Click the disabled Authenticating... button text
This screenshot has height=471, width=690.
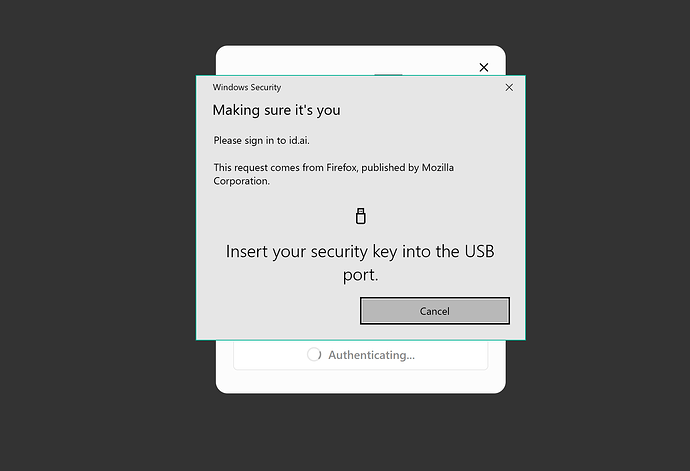(x=371, y=355)
